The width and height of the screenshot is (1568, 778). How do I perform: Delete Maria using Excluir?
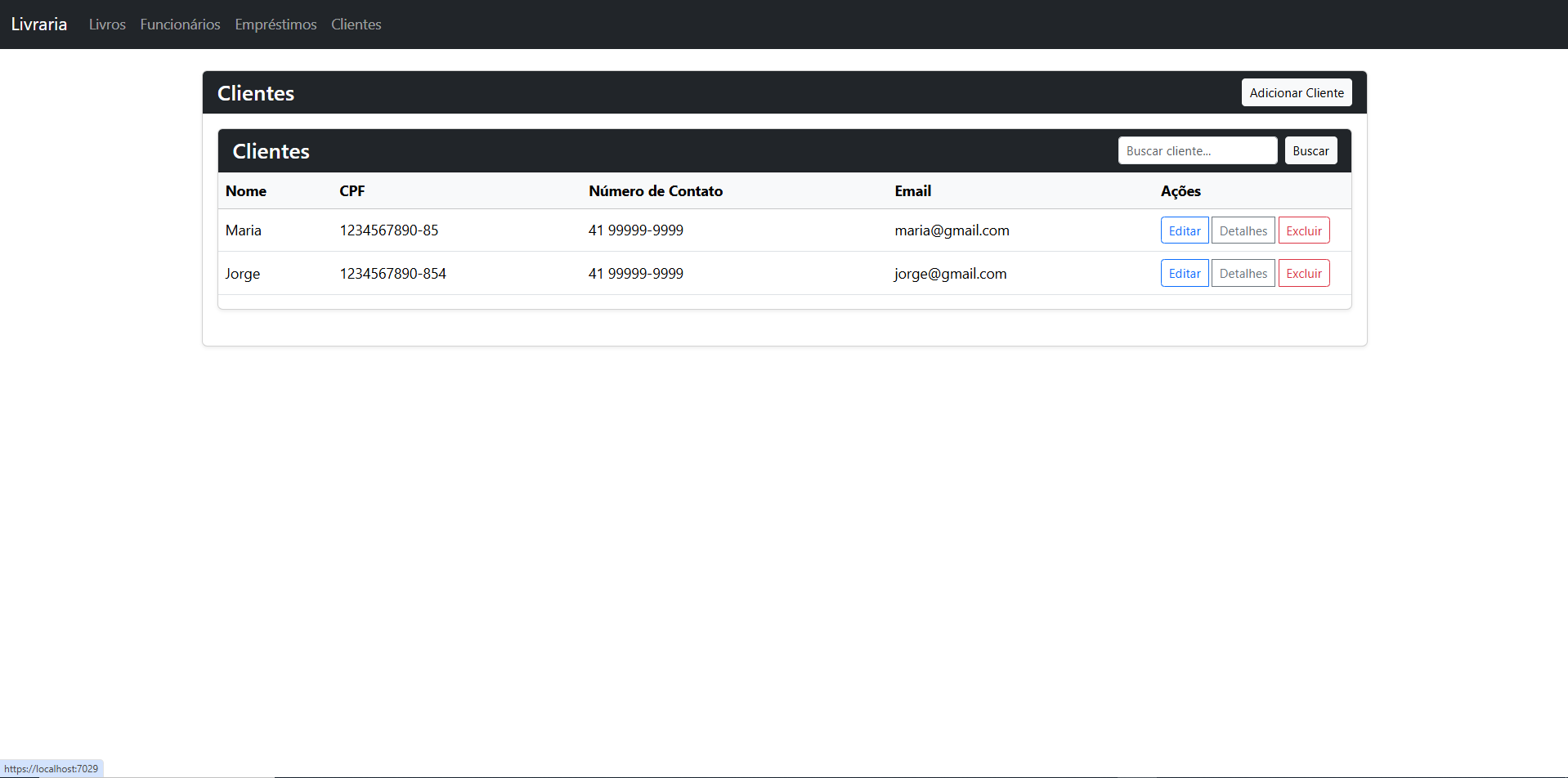click(x=1303, y=231)
